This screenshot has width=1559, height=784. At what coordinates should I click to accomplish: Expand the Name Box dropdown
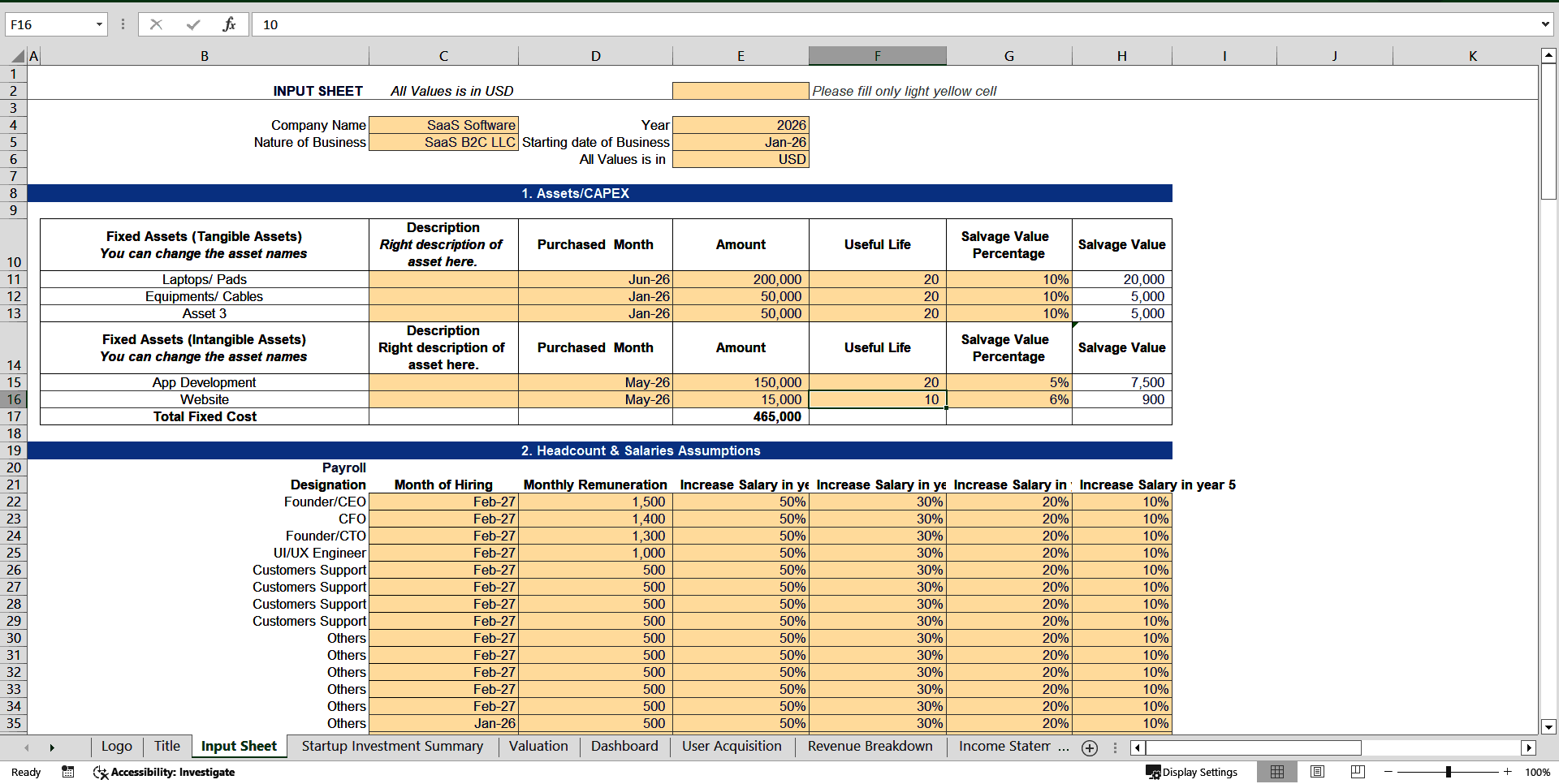point(99,24)
